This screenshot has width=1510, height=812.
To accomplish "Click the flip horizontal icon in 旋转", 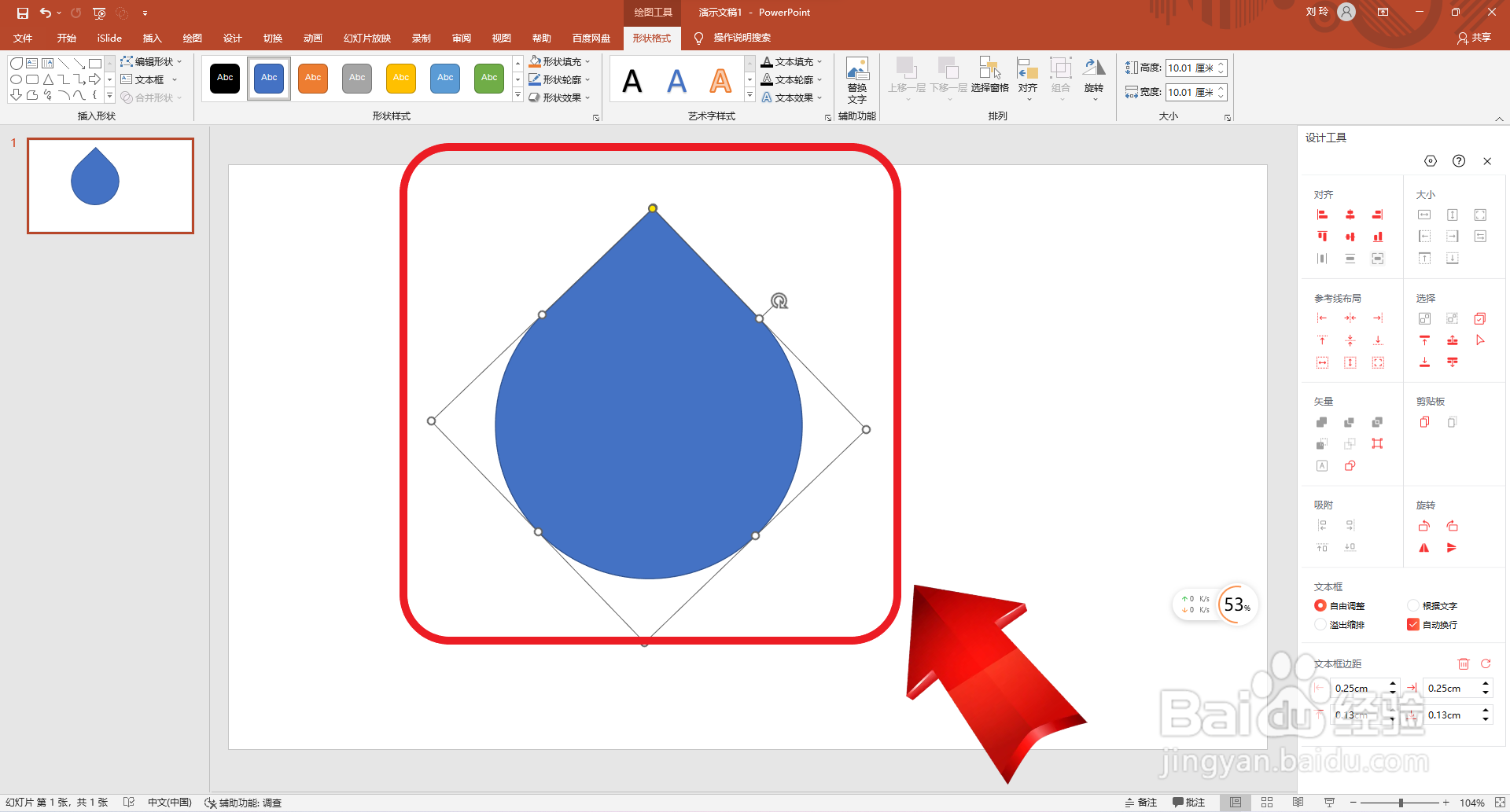I will [x=1424, y=548].
